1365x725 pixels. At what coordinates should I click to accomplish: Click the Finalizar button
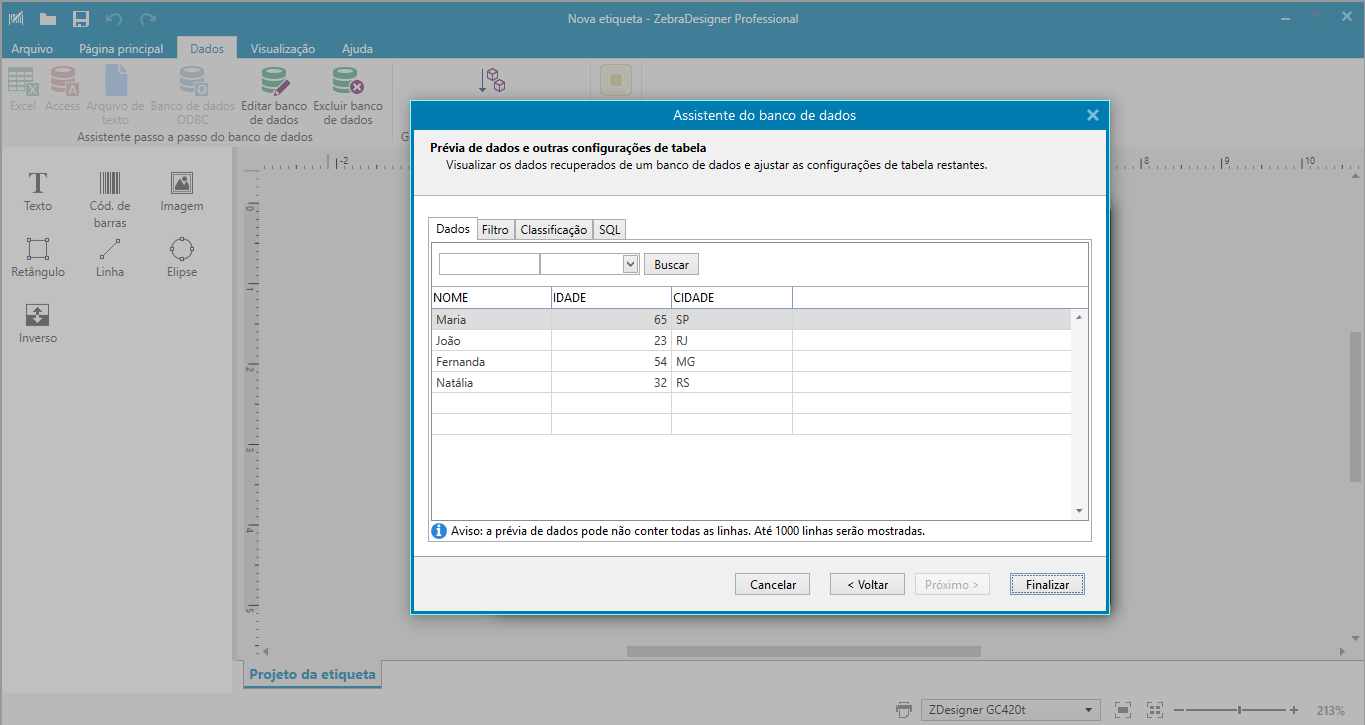tap(1046, 583)
